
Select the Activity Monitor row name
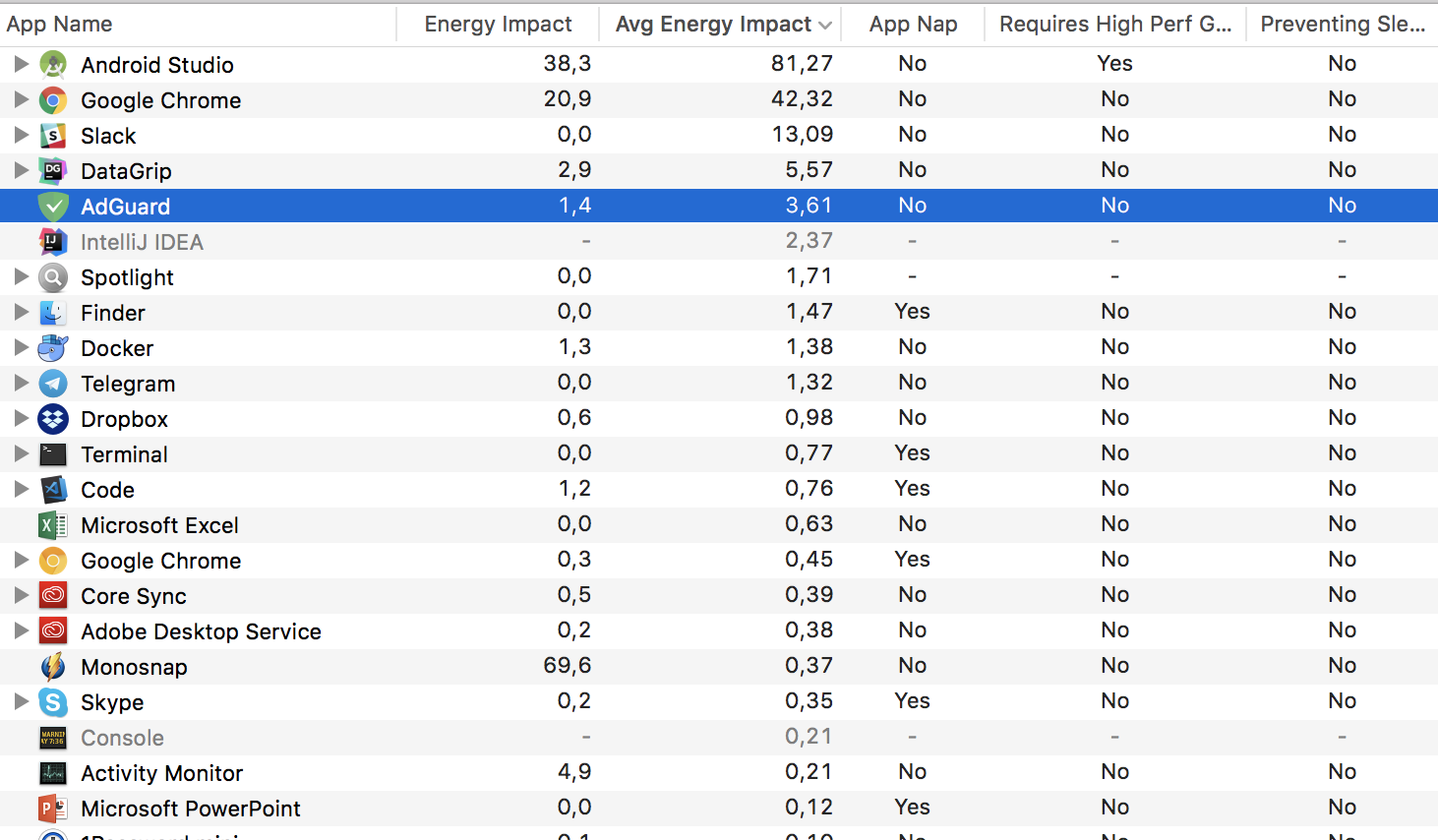tap(161, 773)
